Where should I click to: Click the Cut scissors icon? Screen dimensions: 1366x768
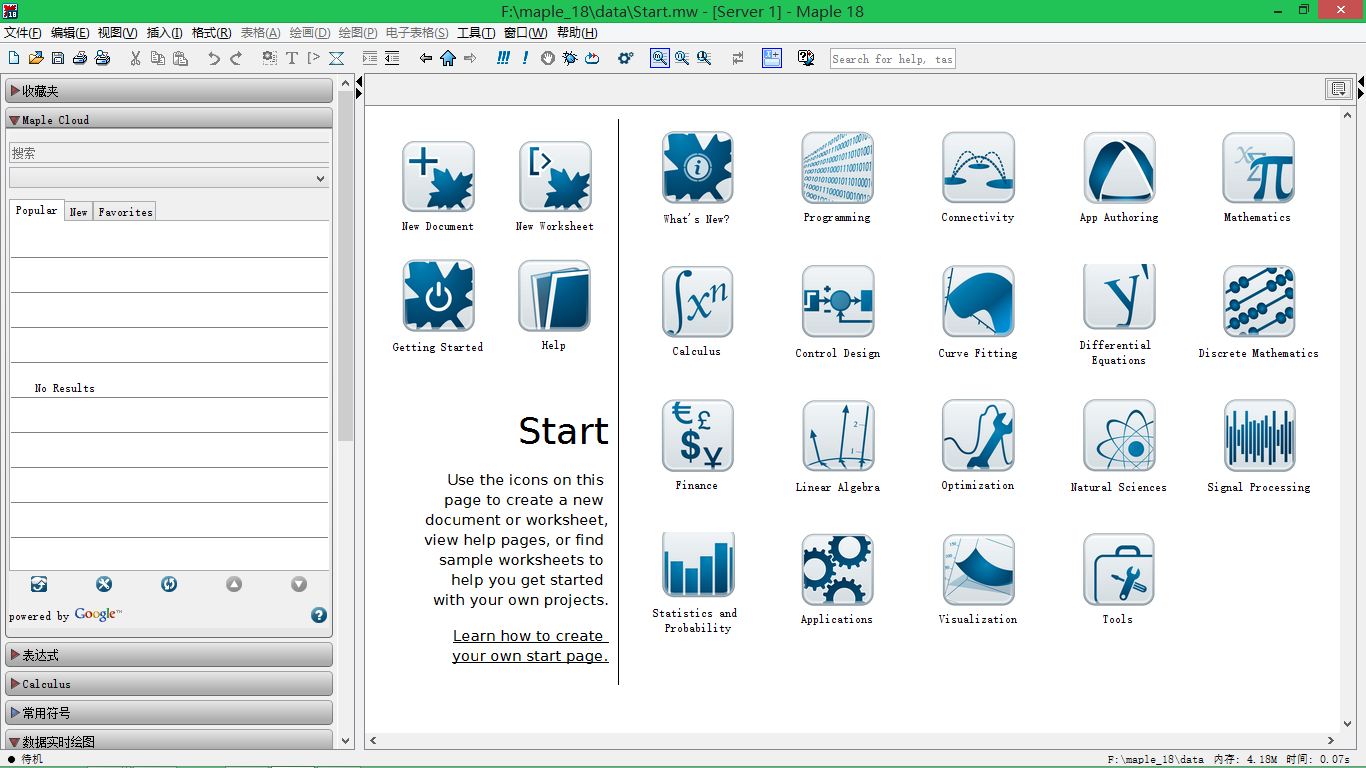point(136,59)
